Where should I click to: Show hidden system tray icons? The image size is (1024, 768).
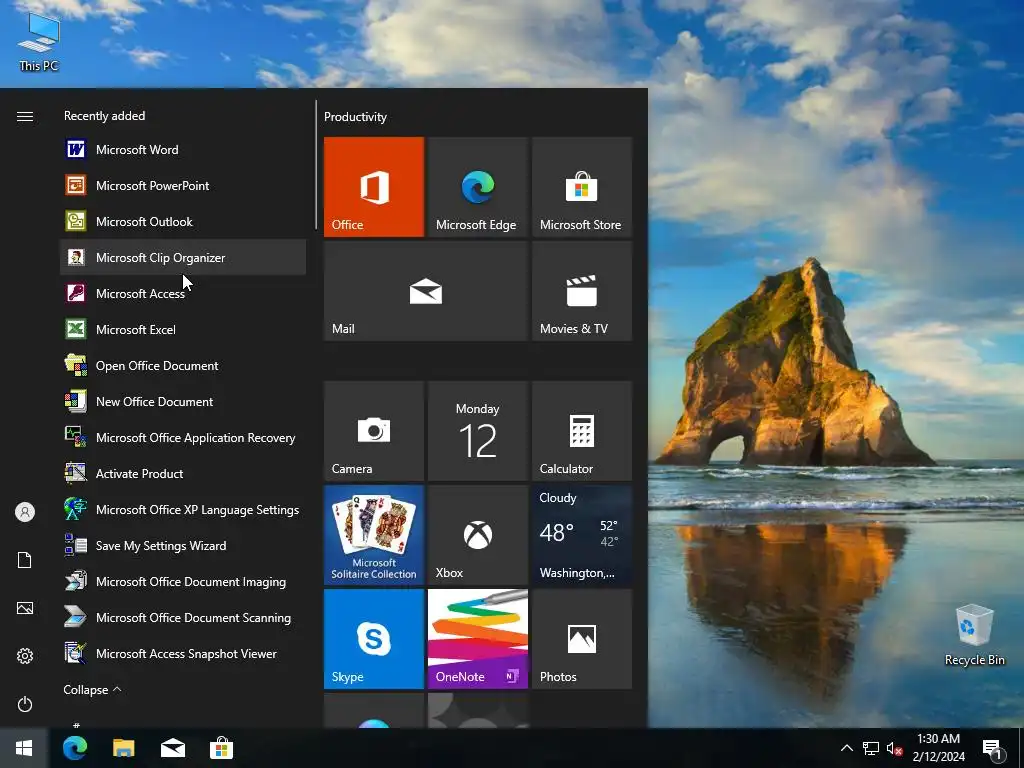click(x=846, y=748)
